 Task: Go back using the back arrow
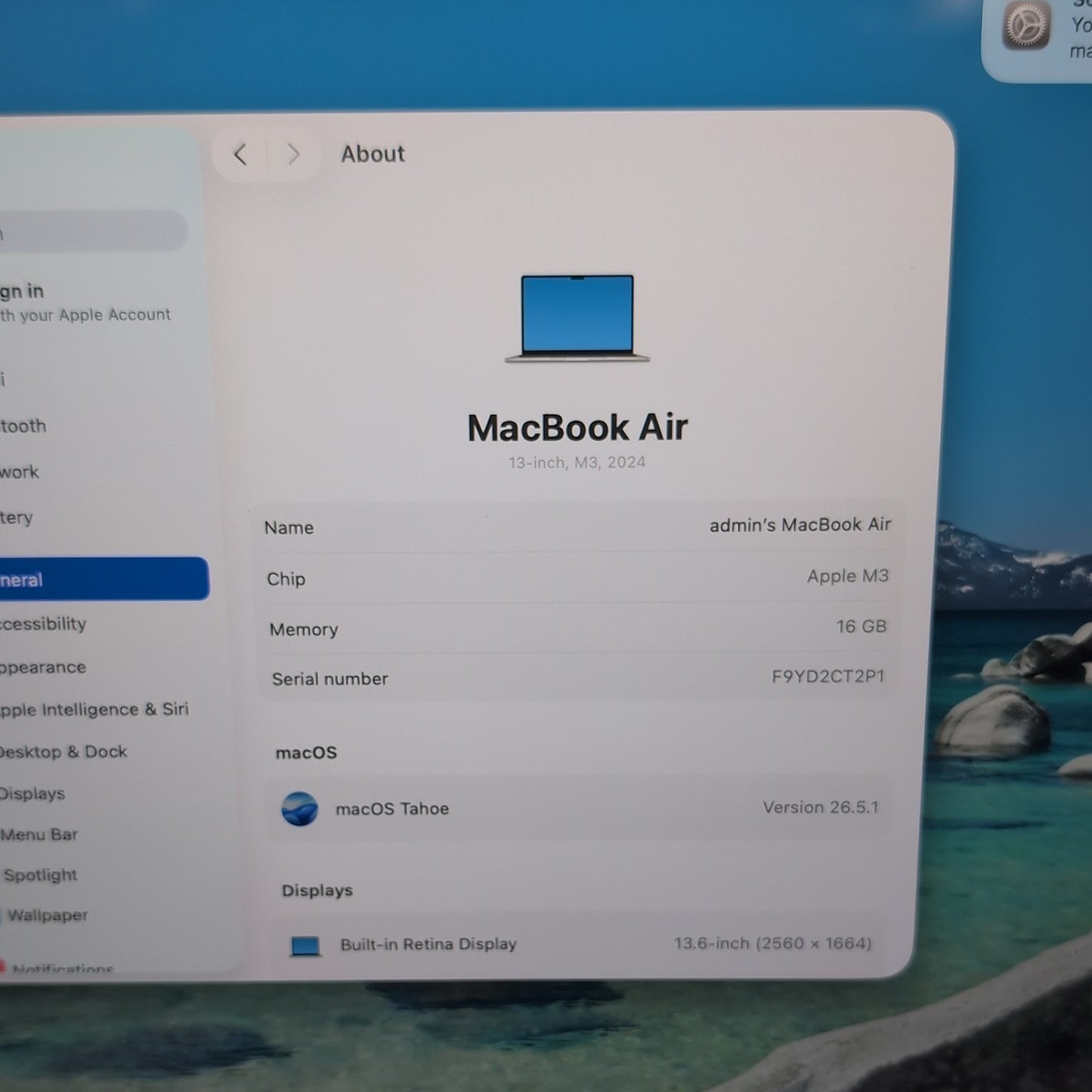coord(240,155)
